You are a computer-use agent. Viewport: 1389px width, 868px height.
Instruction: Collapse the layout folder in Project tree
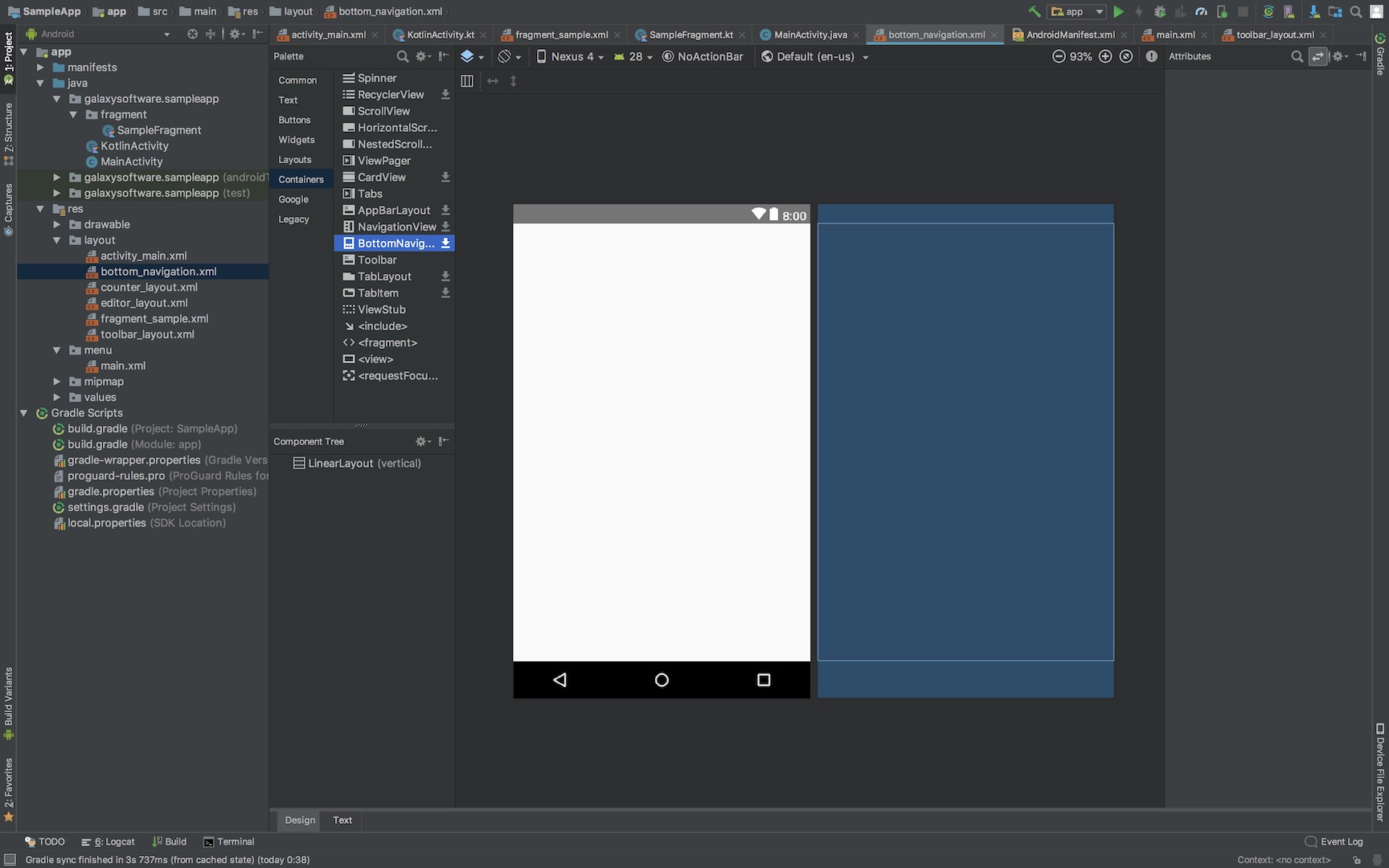(56, 240)
